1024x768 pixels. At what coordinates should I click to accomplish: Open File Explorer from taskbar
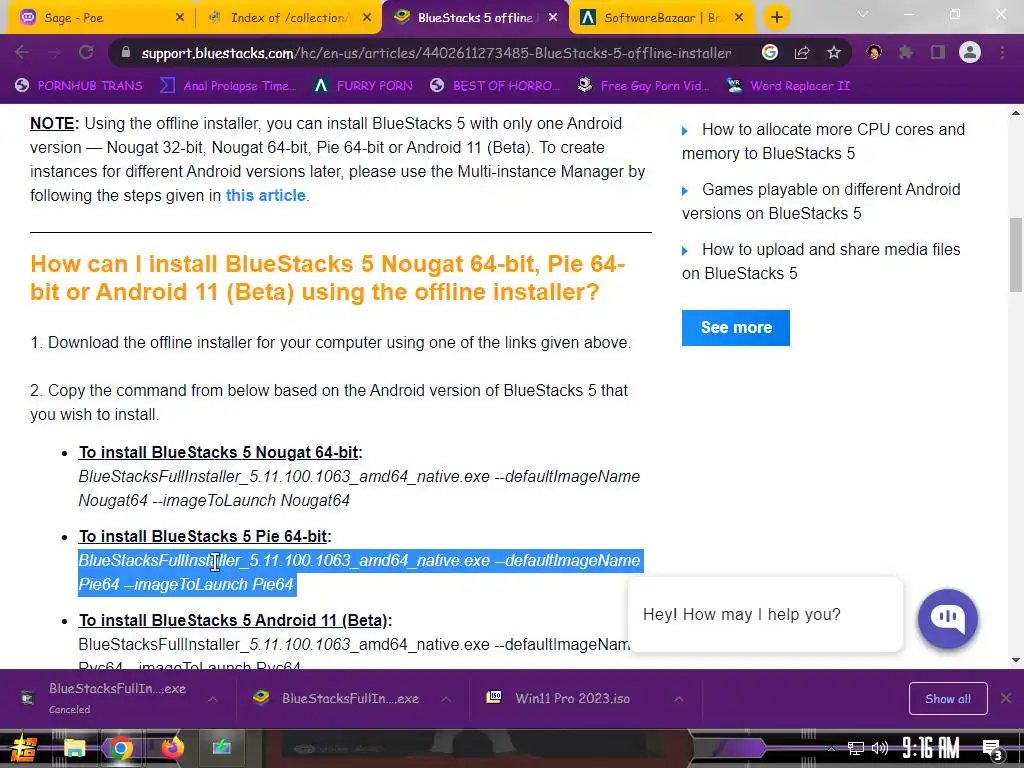coord(74,748)
